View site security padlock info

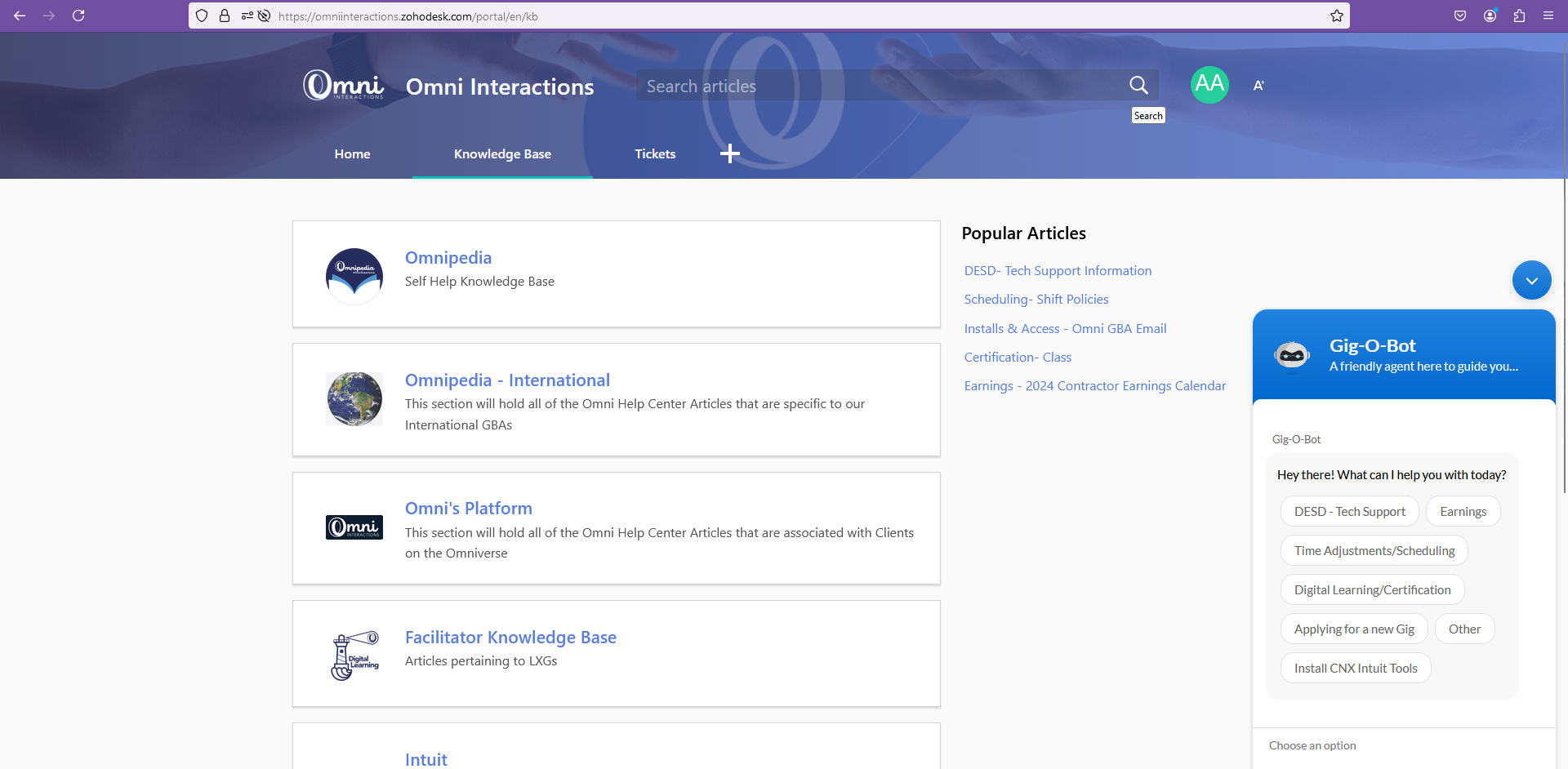tap(225, 16)
